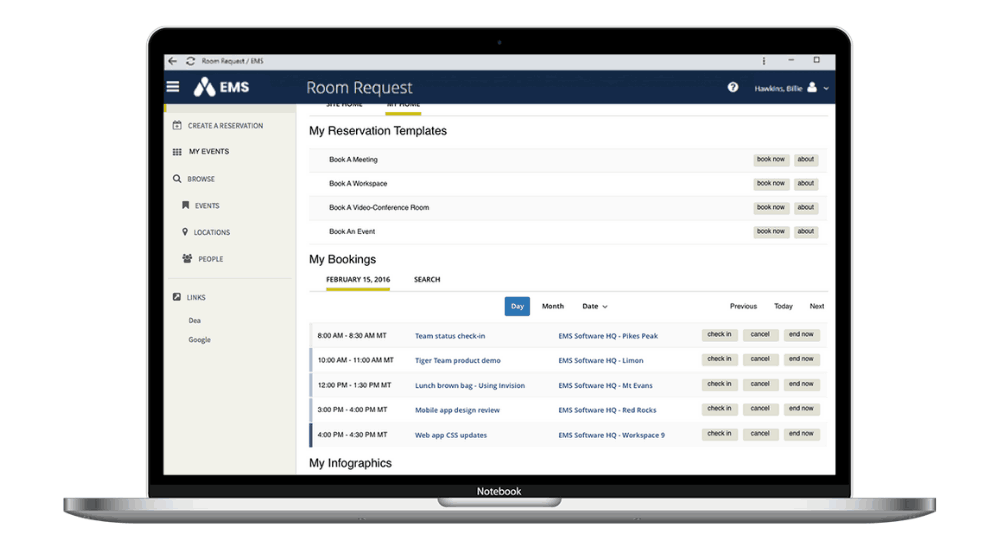This screenshot has width=1000, height=550.
Task: Open the Dea link in sidebar
Action: 195,321
